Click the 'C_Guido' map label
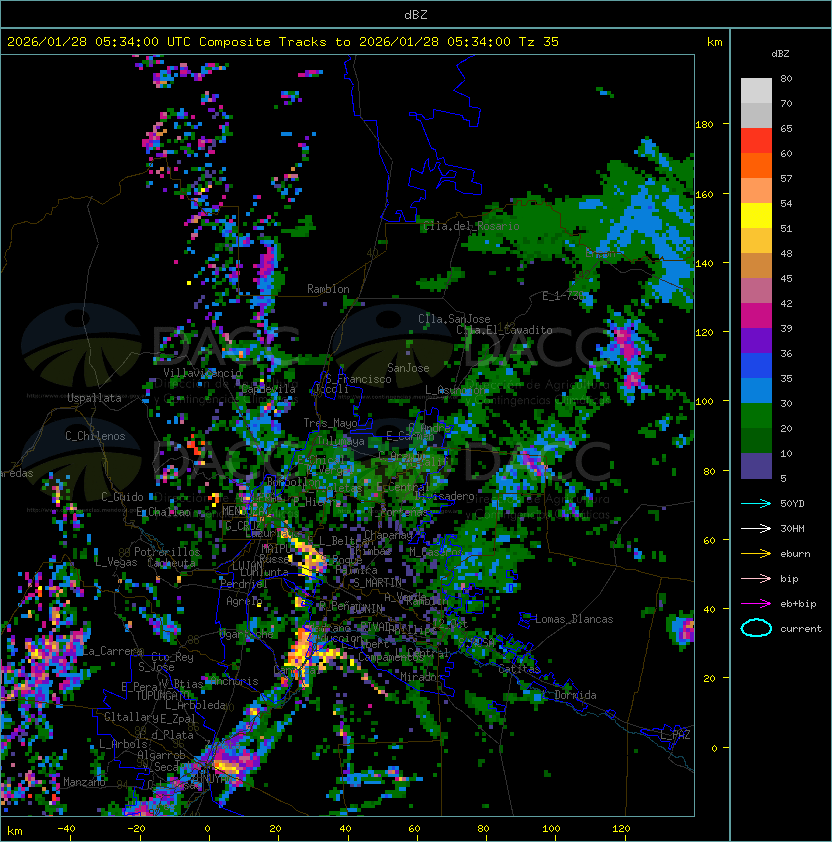Screen dimensions: 832x842 (122, 497)
